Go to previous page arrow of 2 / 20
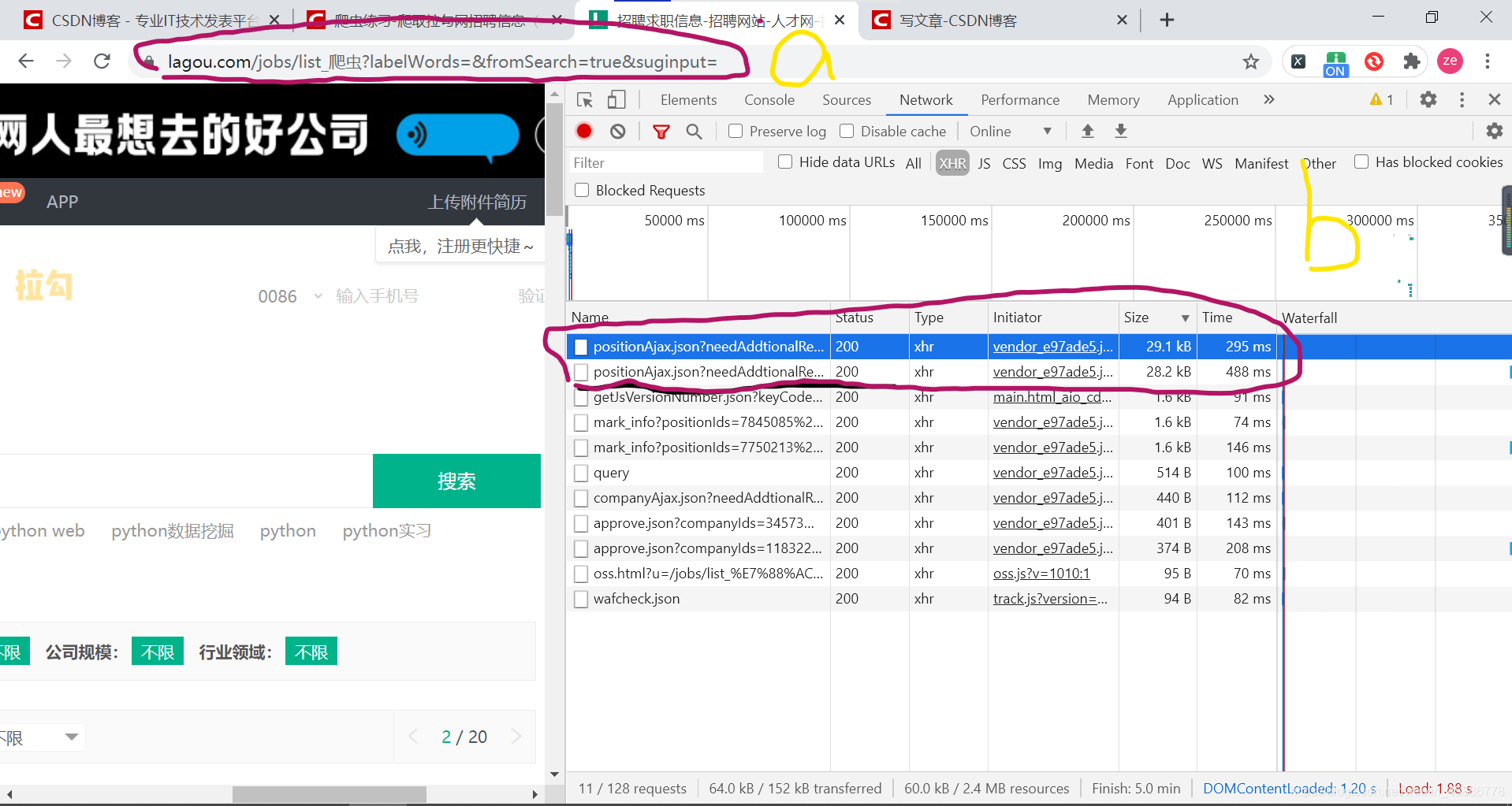The height and width of the screenshot is (806, 1512). pyautogui.click(x=413, y=737)
